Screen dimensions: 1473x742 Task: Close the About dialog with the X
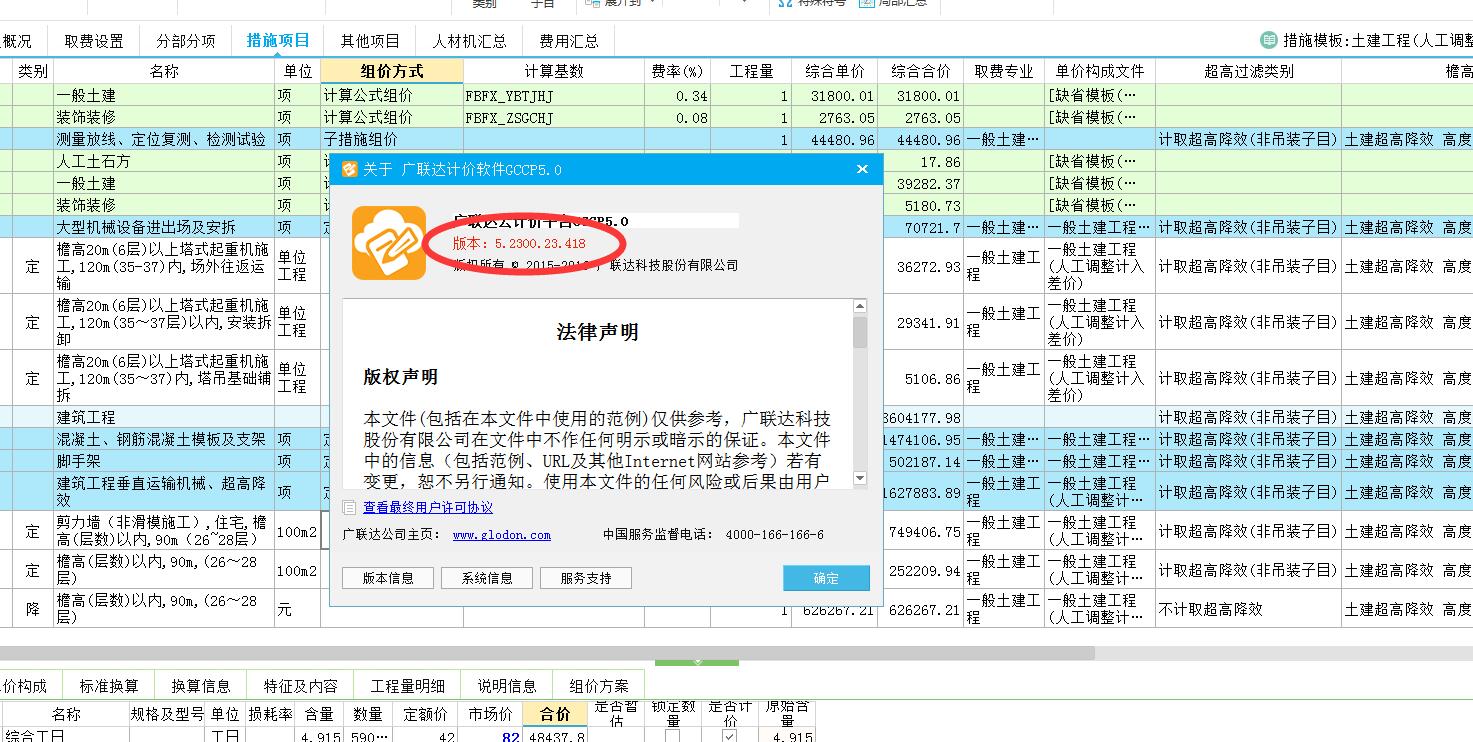(862, 170)
